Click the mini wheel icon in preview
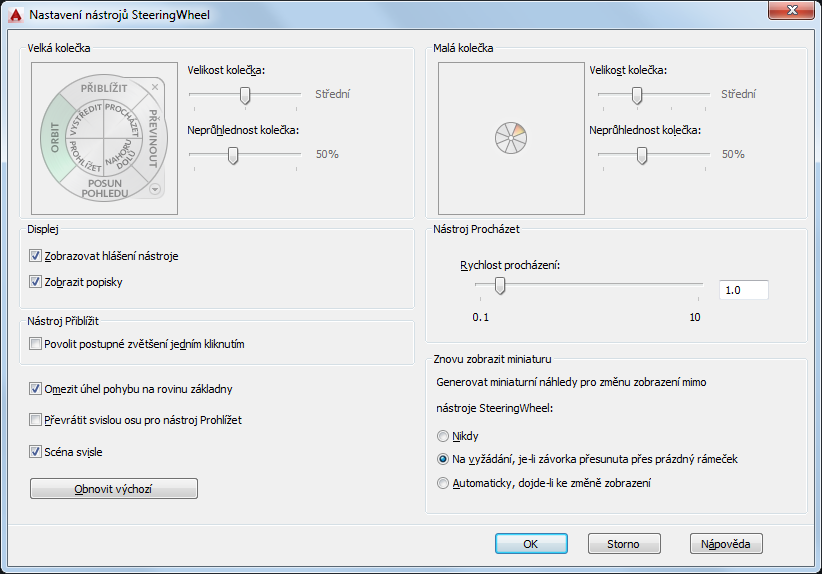This screenshot has width=822, height=574. (x=511, y=138)
